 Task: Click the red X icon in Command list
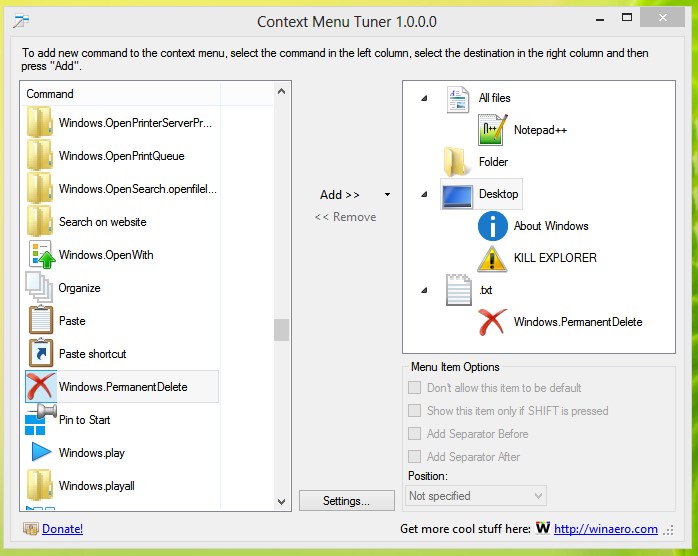41,386
